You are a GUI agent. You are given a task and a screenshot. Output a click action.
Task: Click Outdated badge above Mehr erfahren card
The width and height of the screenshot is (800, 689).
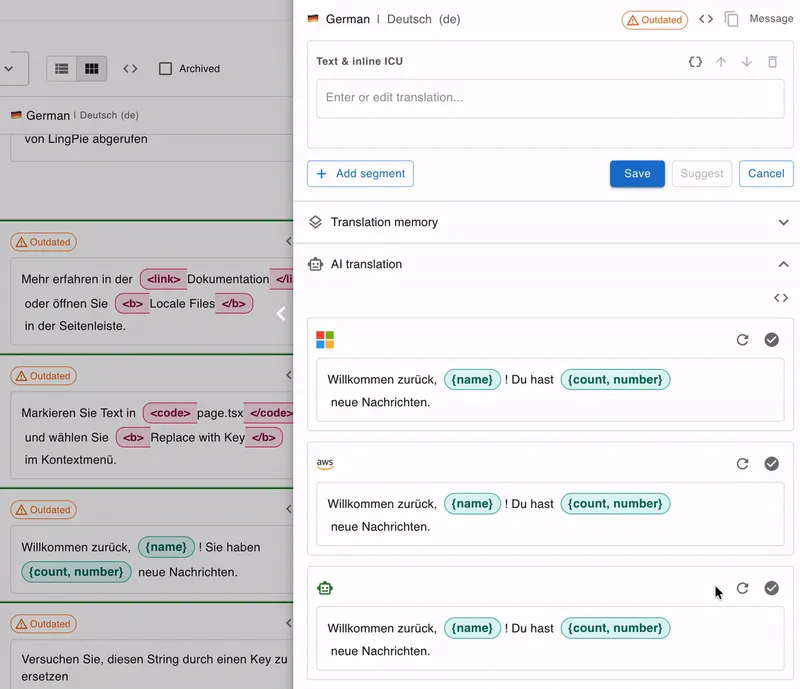point(43,242)
